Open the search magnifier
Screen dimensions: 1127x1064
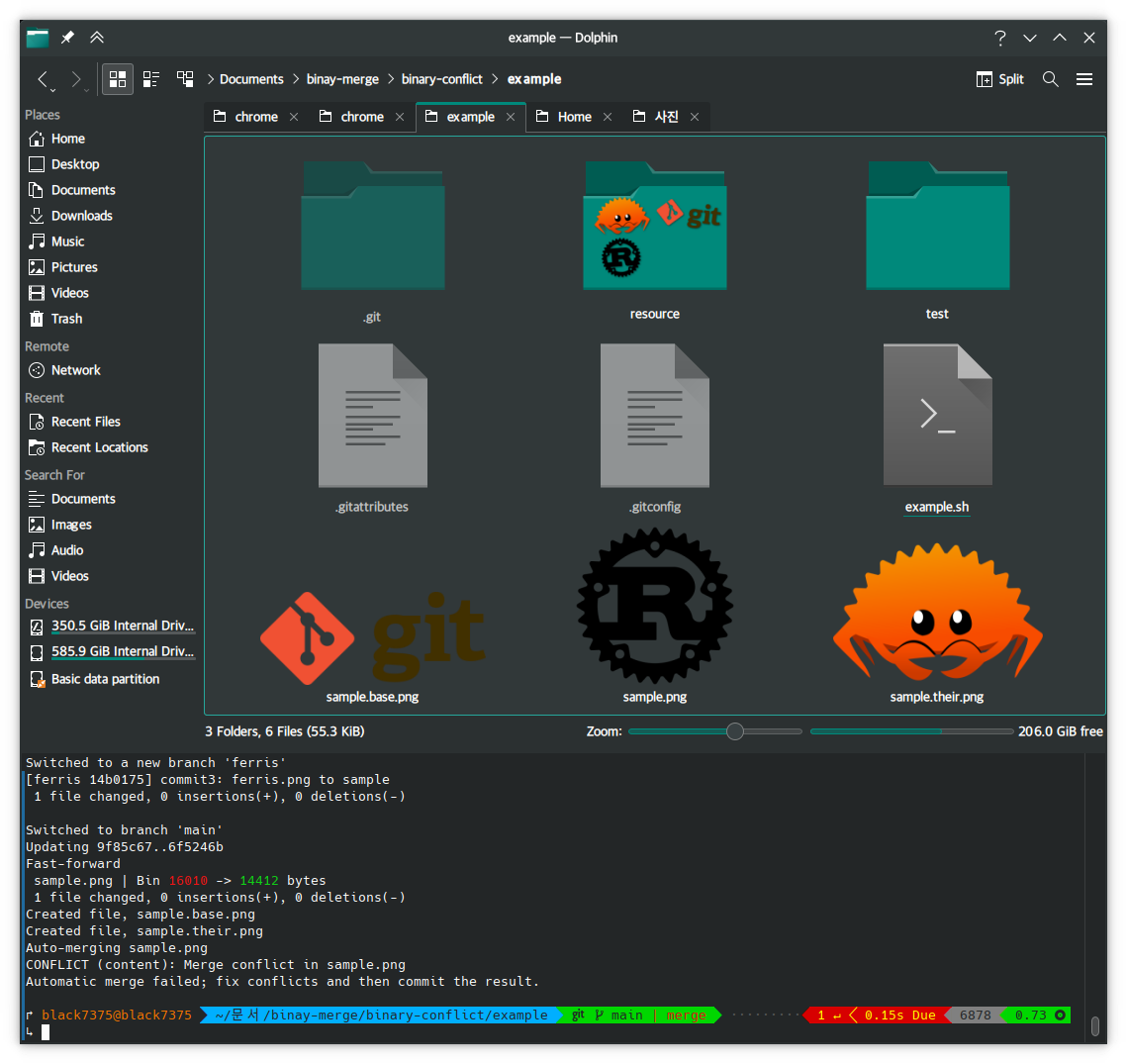click(x=1050, y=79)
